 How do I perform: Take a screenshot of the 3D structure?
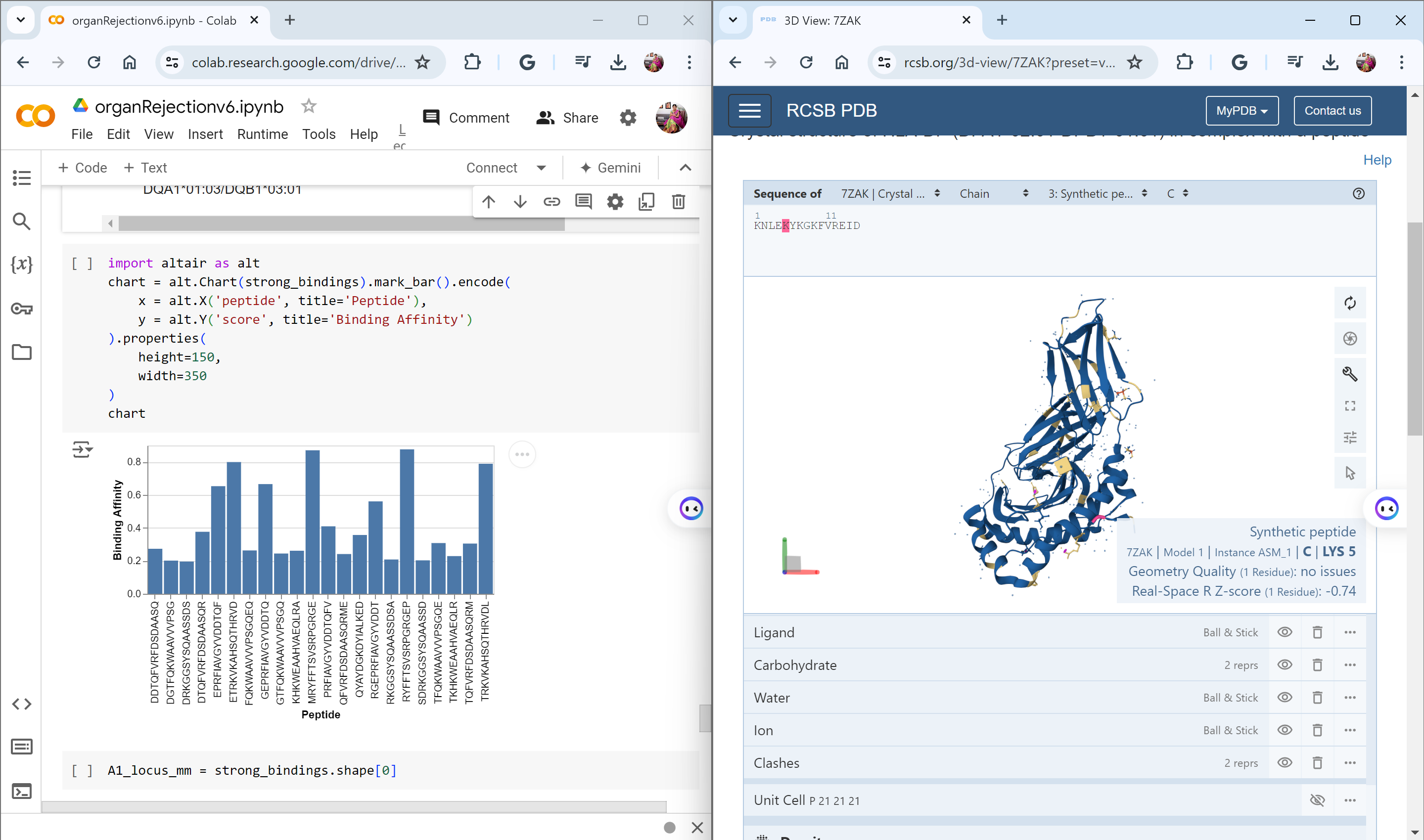point(1350,339)
